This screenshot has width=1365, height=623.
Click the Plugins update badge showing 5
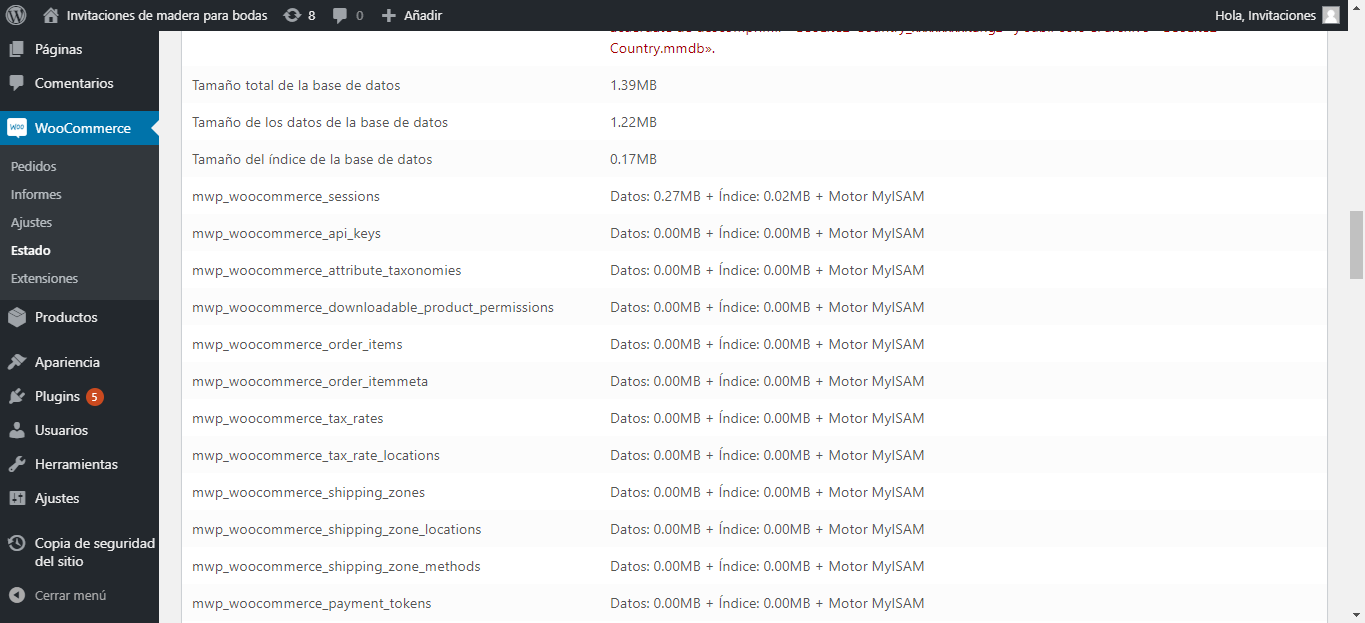click(95, 397)
